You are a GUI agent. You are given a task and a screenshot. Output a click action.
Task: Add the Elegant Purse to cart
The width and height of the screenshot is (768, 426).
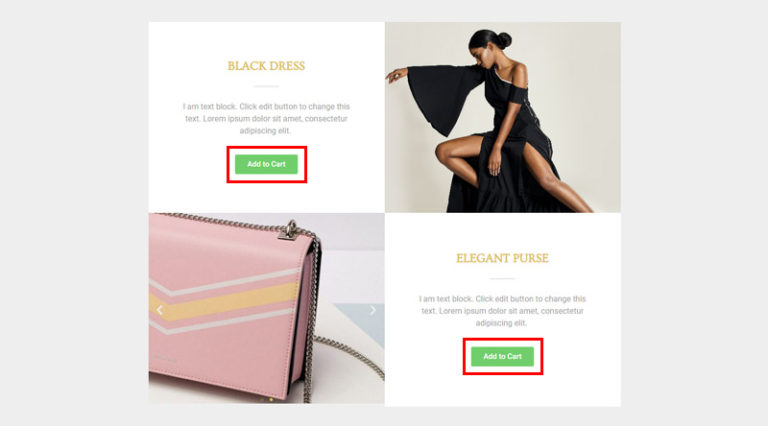[x=503, y=356]
